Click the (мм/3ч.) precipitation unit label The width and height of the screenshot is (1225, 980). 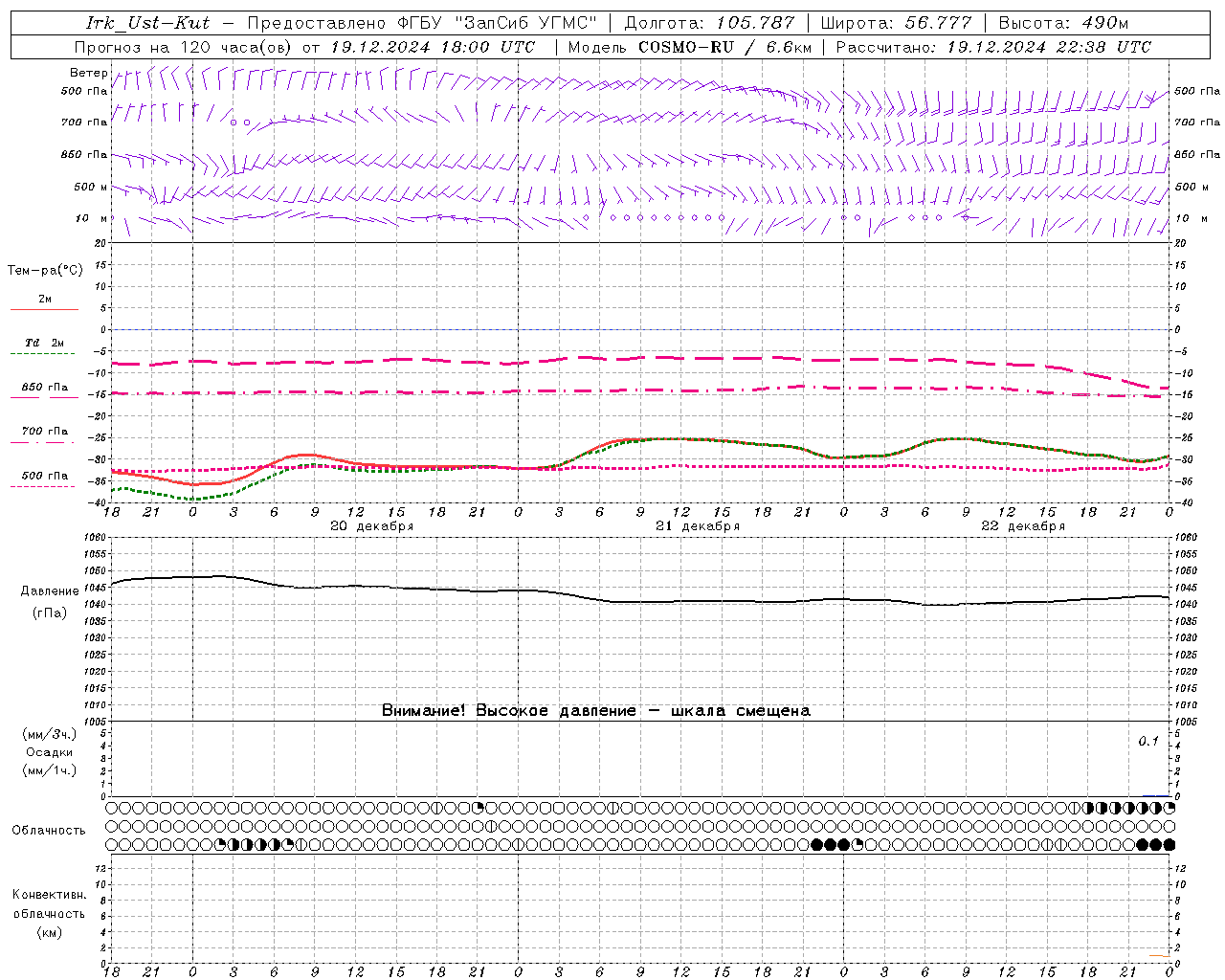point(49,734)
